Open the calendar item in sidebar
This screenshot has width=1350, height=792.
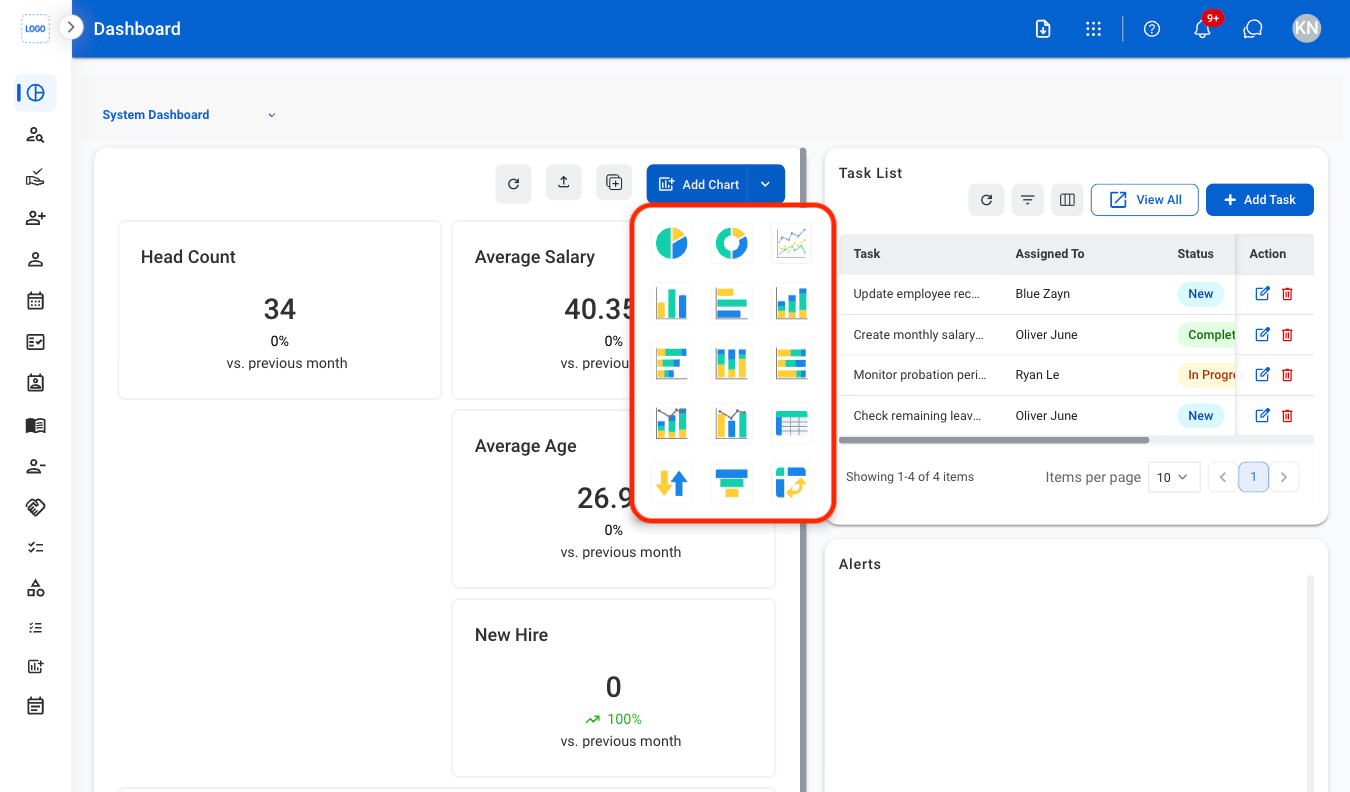(35, 300)
